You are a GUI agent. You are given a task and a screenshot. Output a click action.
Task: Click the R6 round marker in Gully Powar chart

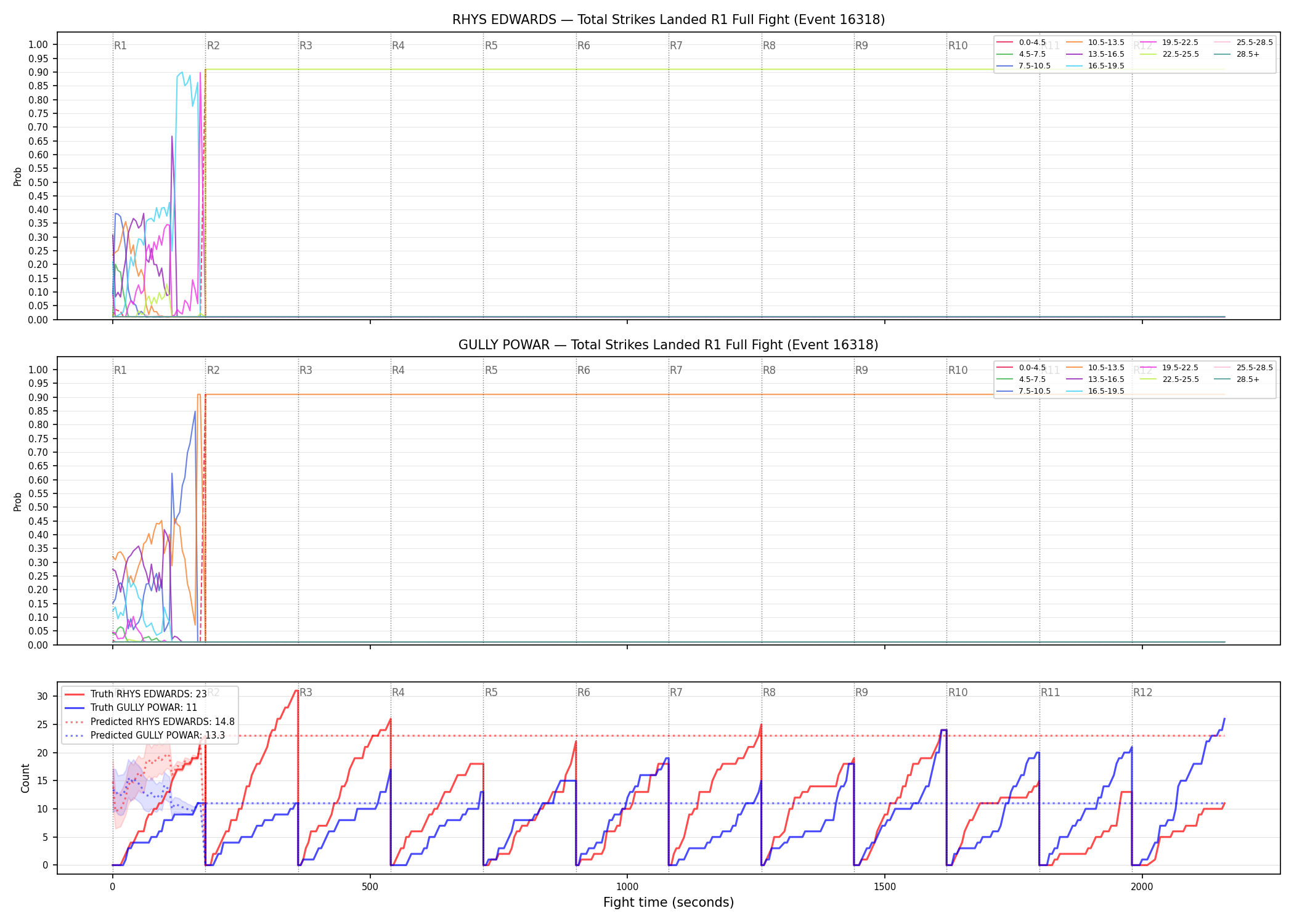584,370
